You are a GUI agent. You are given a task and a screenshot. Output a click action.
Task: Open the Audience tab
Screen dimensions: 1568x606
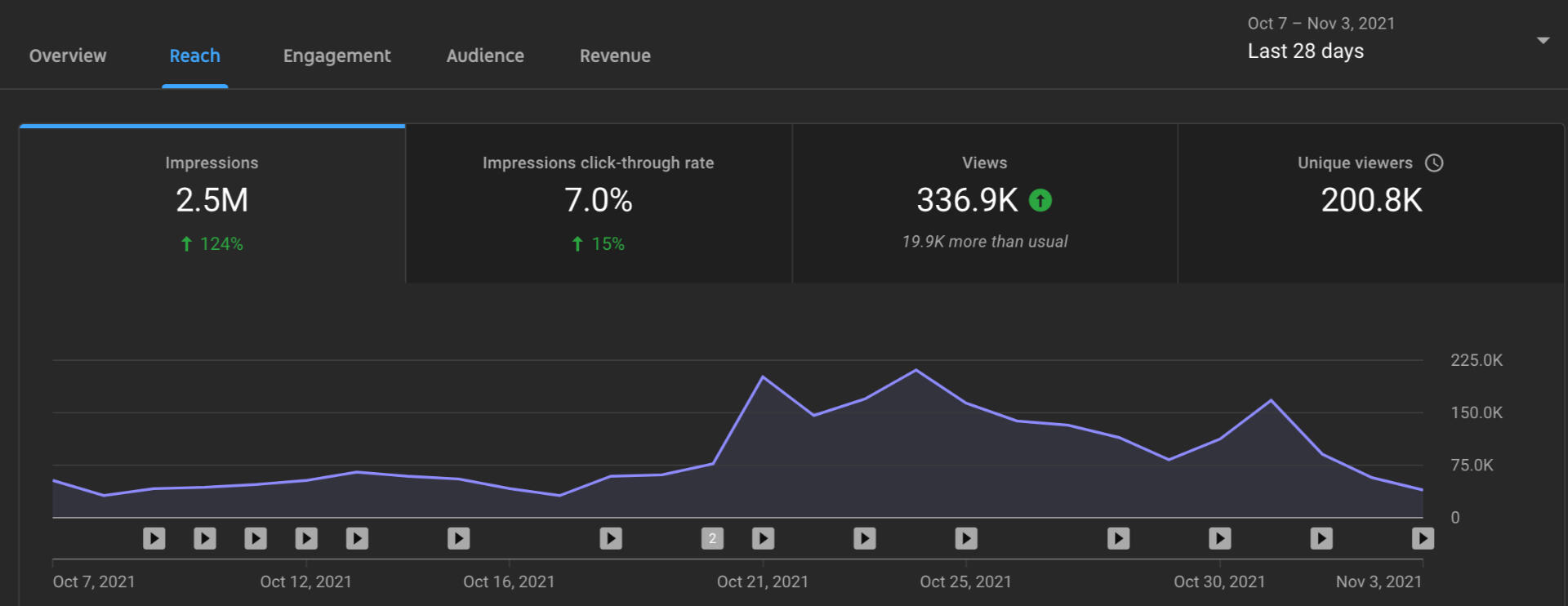(485, 56)
